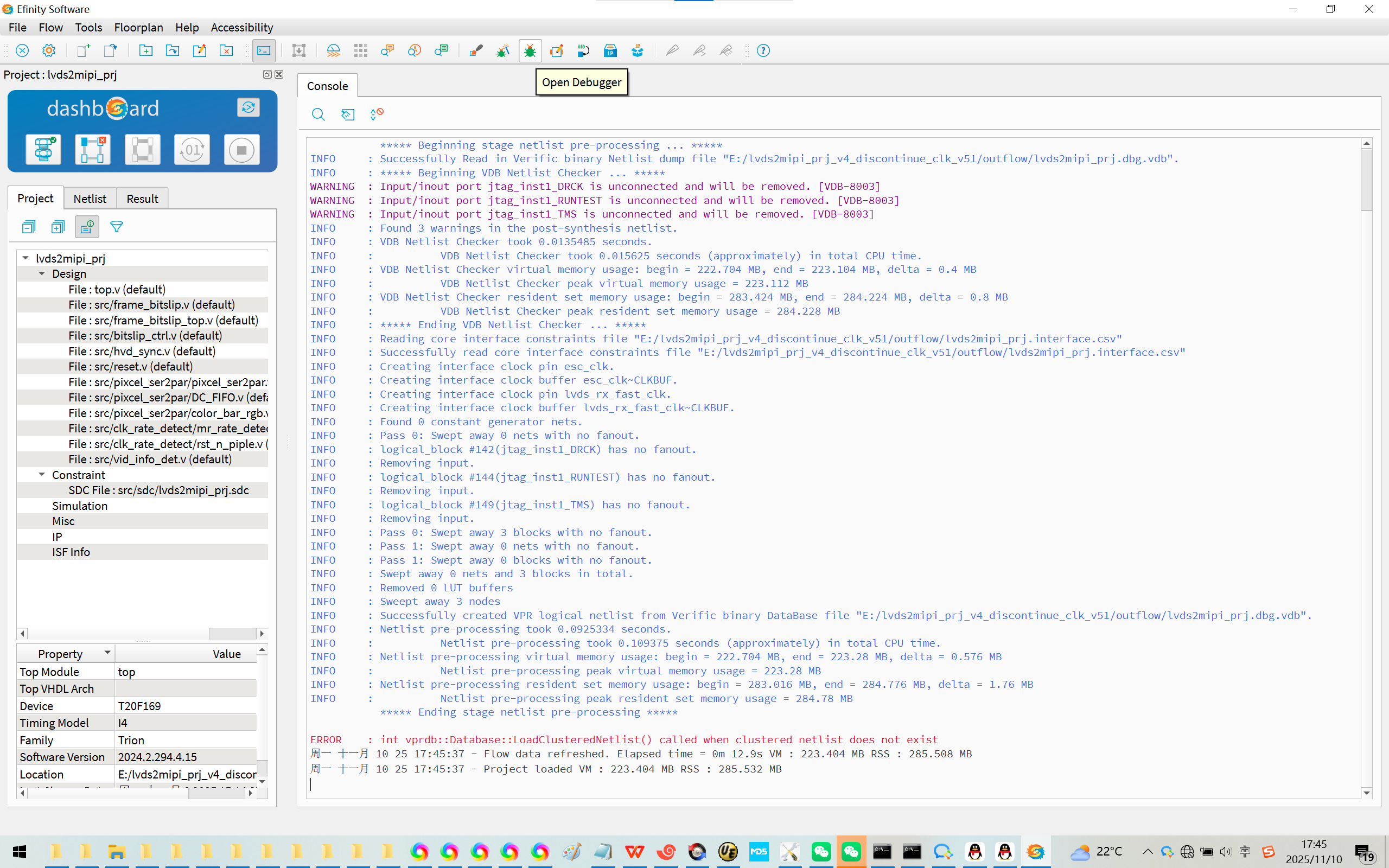Toggle the dashboard auto-flow refresh button

point(248,107)
